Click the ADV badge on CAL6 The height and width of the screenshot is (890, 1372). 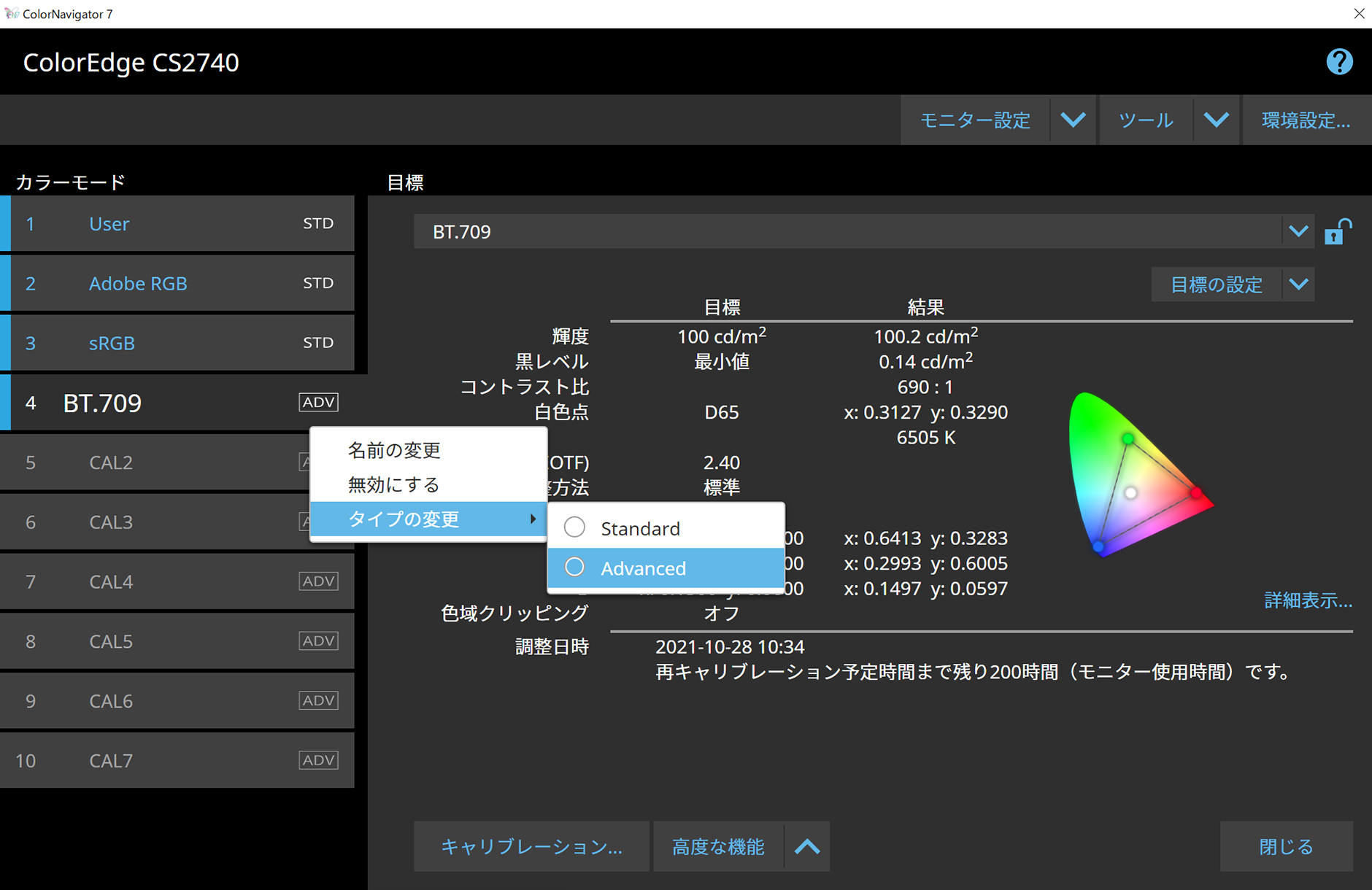[x=319, y=701]
